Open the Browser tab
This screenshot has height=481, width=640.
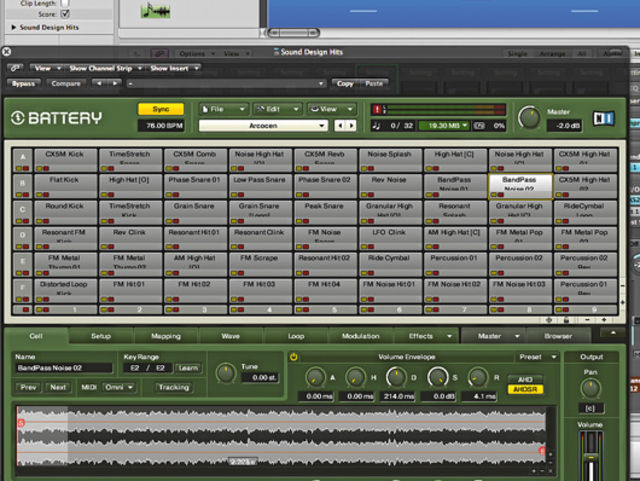point(558,336)
